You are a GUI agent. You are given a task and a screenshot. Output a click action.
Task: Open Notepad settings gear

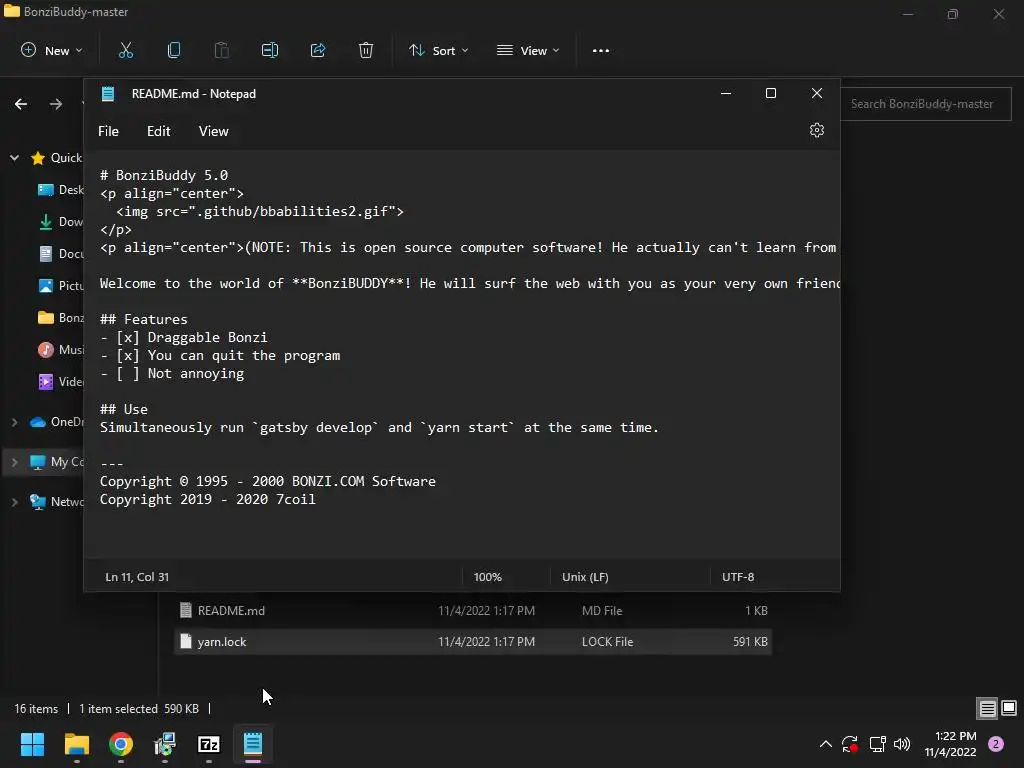816,131
